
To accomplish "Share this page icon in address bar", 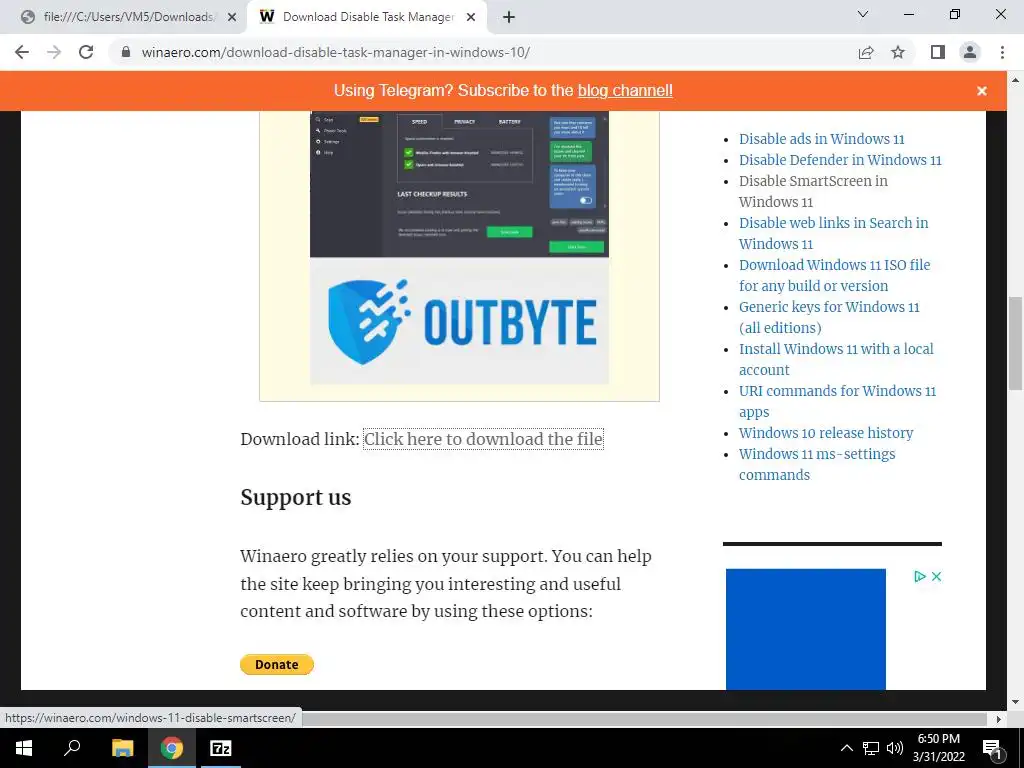I will tap(866, 52).
